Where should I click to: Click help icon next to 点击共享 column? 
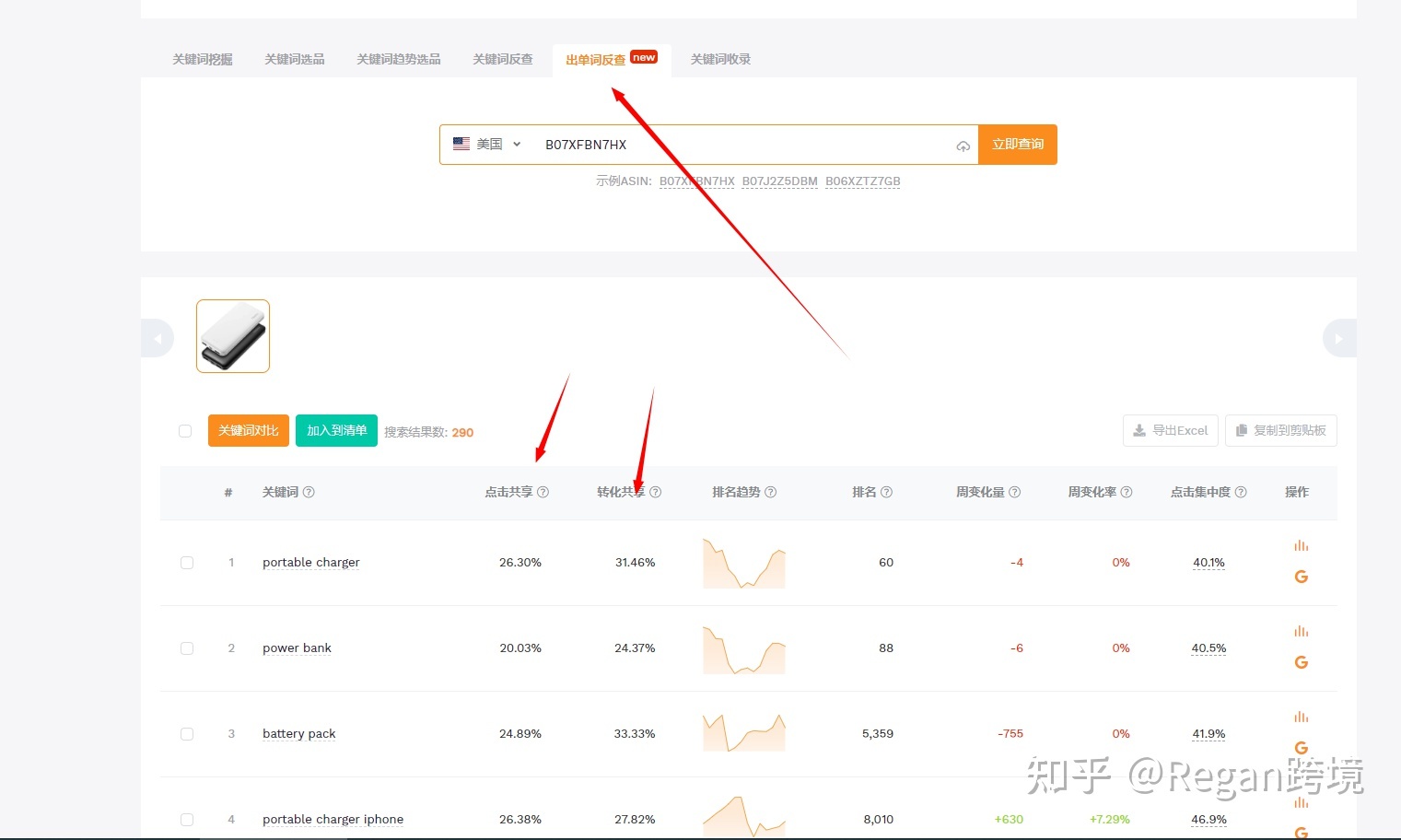pyautogui.click(x=543, y=493)
